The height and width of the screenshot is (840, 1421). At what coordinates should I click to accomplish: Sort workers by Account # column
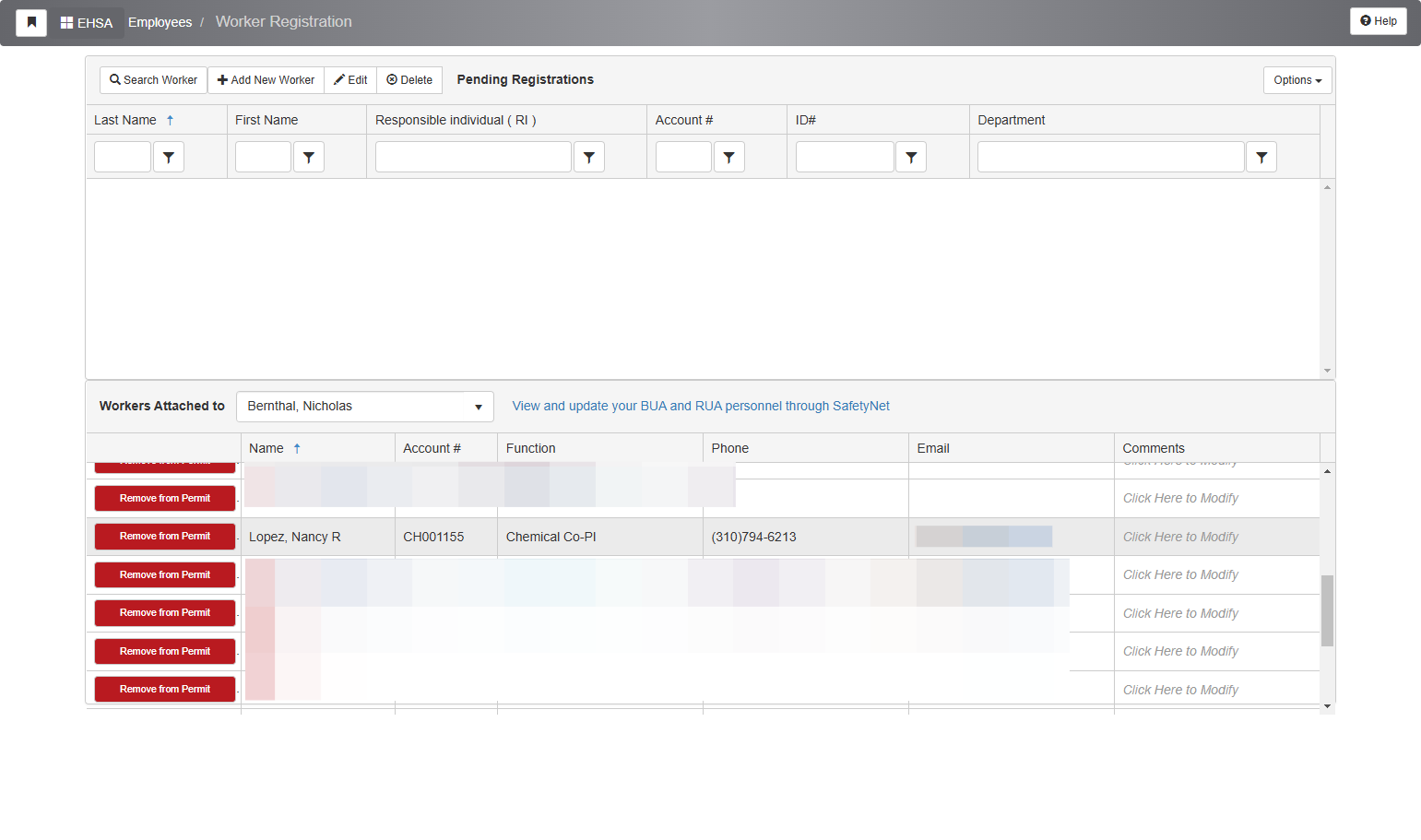[x=432, y=448]
